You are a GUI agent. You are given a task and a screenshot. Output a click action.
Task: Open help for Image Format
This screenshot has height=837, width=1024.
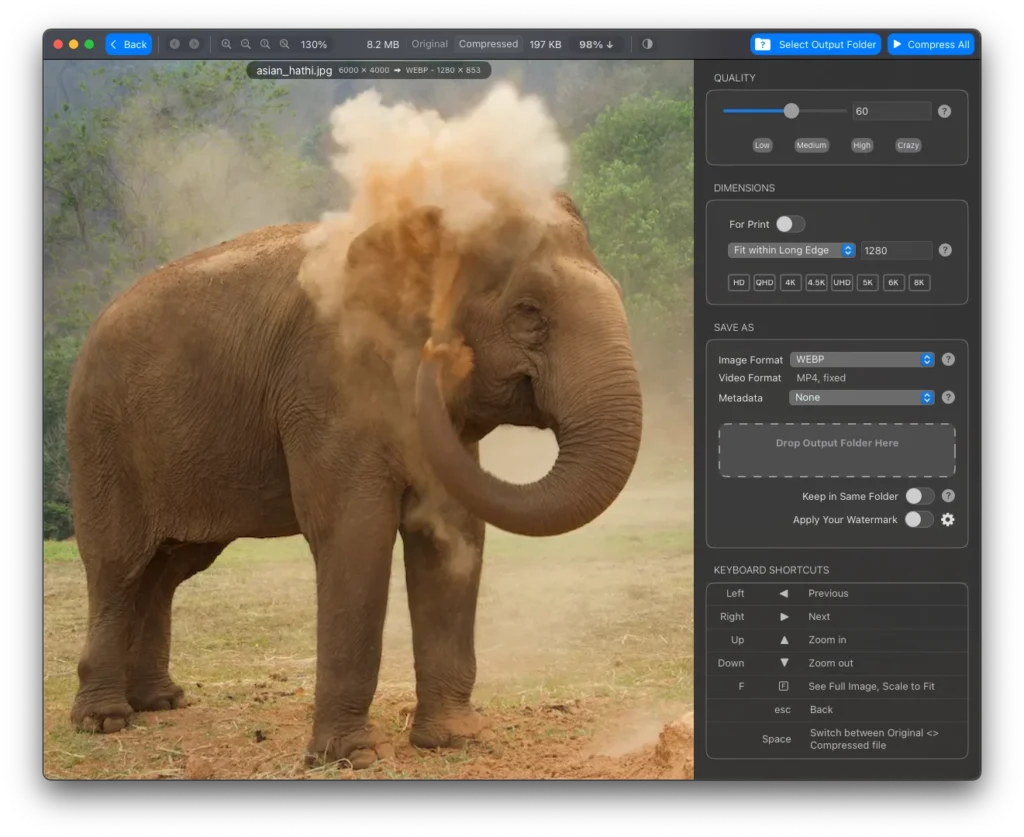[x=948, y=359]
